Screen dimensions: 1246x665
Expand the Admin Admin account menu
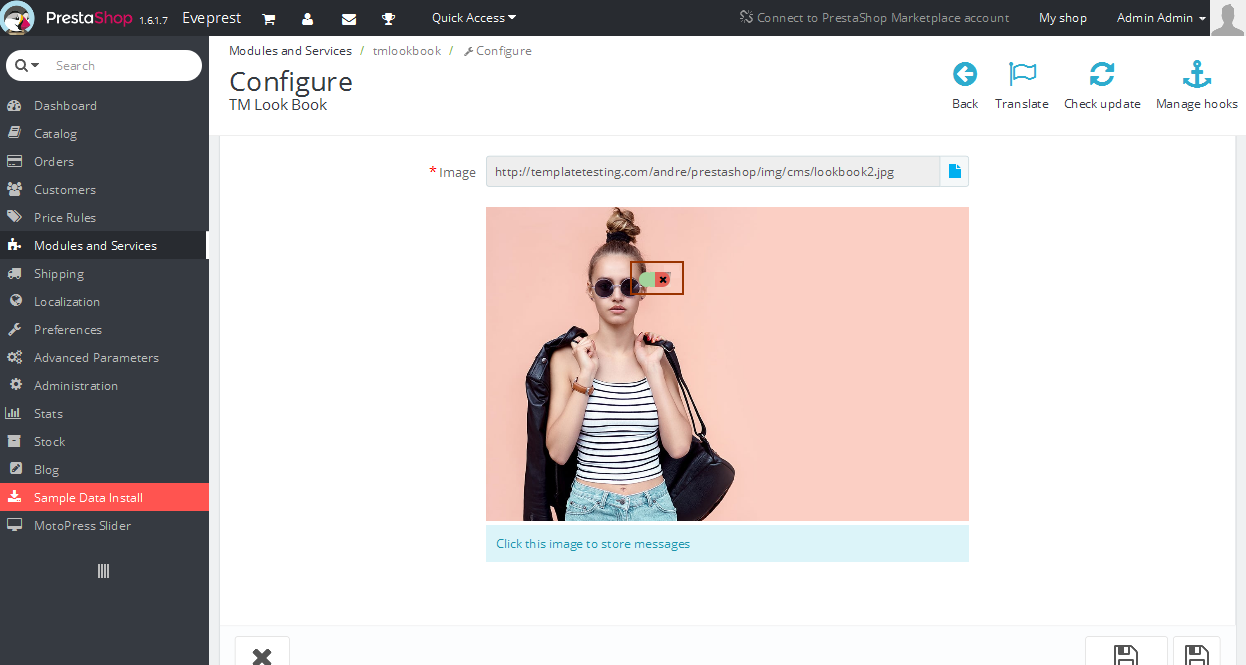point(1161,18)
